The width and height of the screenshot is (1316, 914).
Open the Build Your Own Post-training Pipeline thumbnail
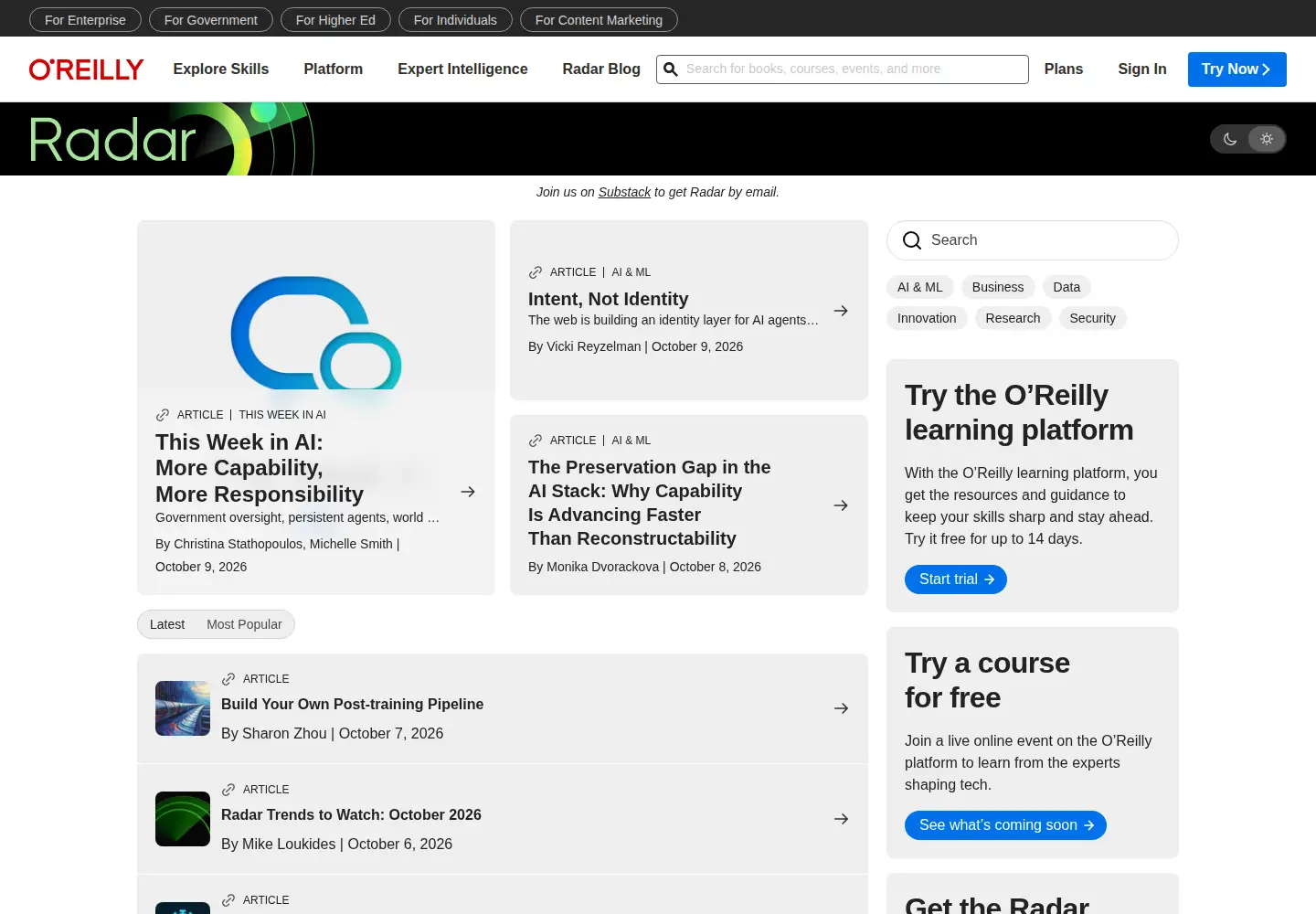click(x=183, y=708)
